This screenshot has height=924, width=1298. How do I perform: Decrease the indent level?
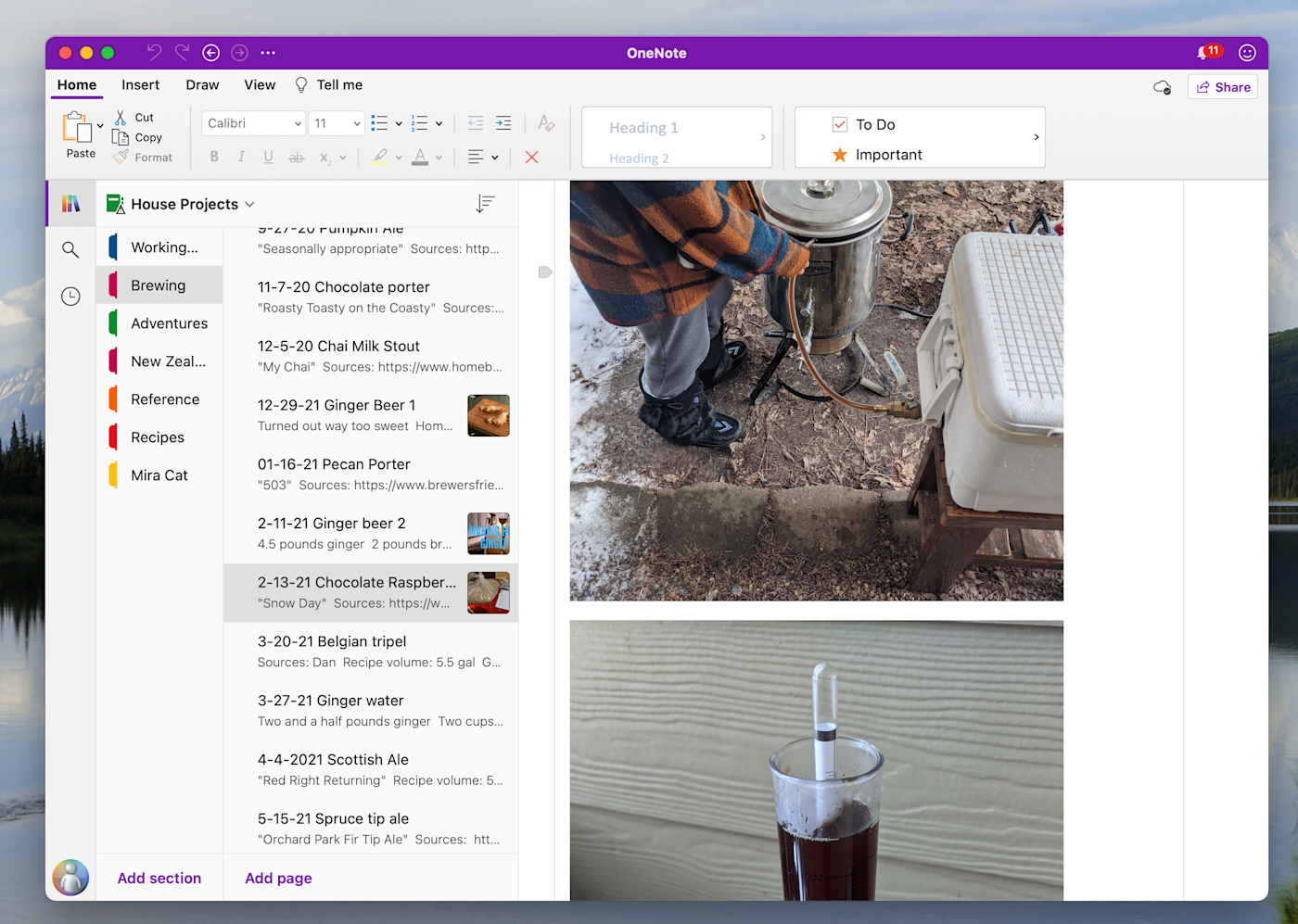coord(476,123)
